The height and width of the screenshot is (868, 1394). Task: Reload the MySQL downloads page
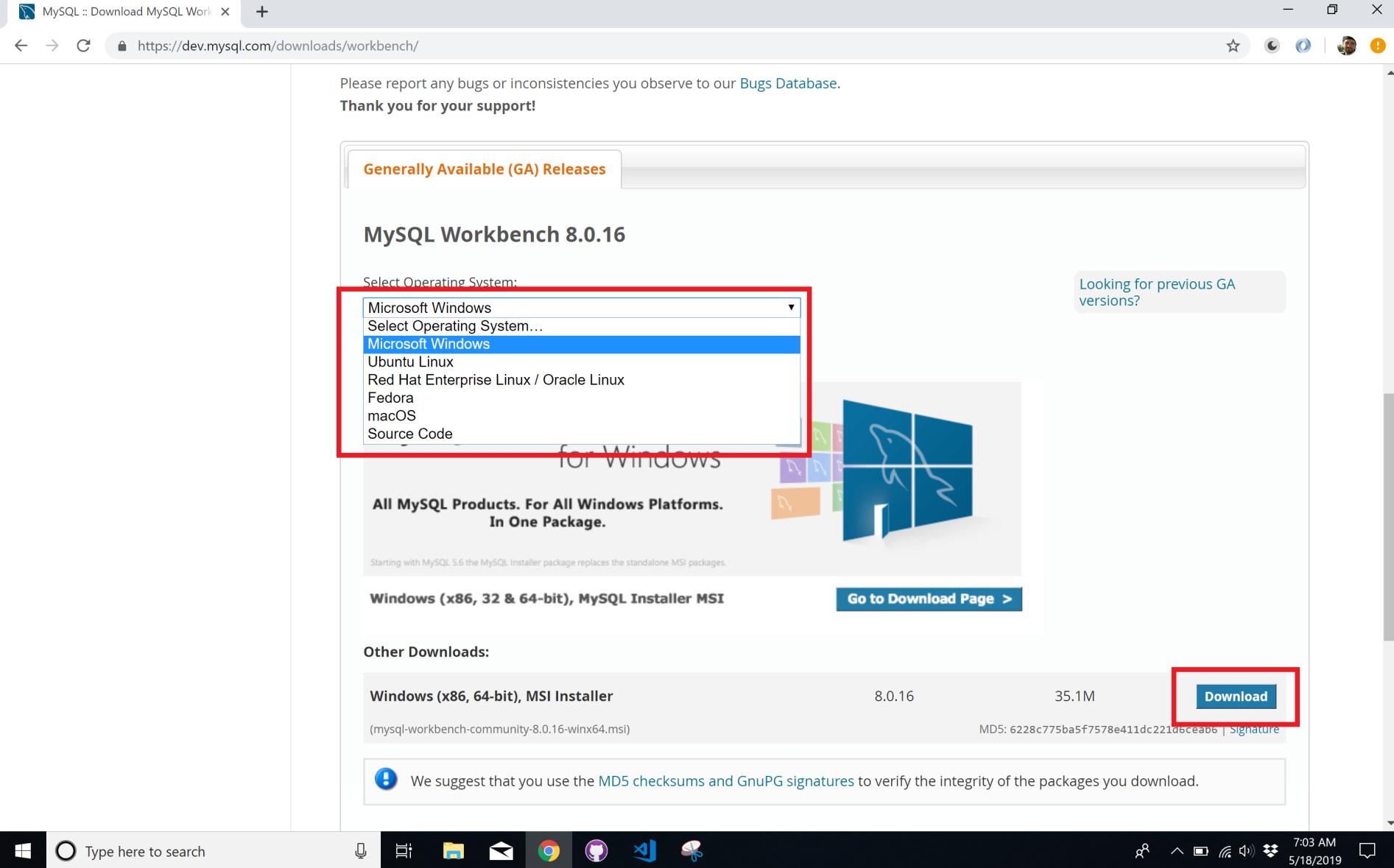click(x=84, y=46)
